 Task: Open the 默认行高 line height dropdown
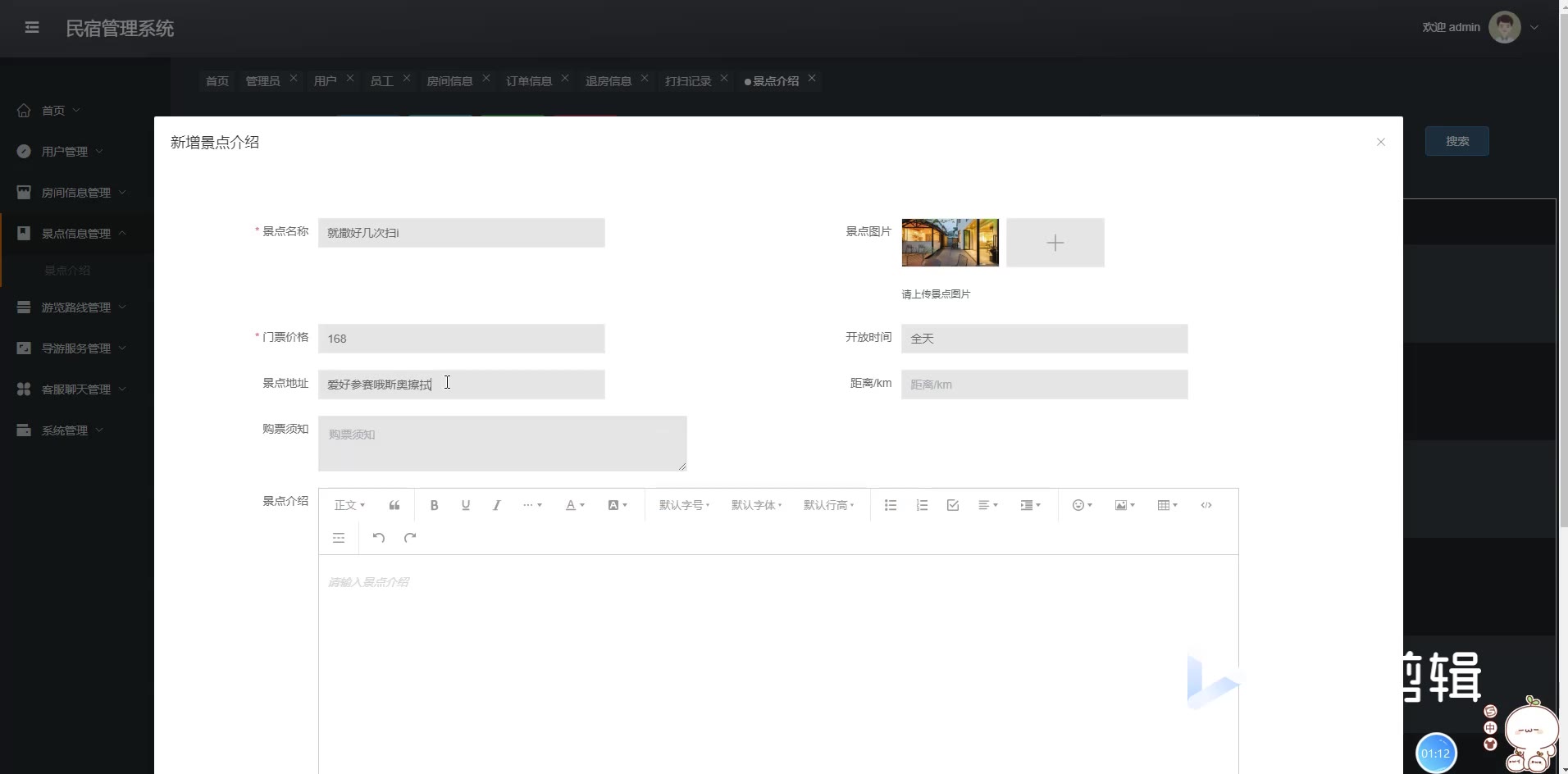tap(828, 505)
